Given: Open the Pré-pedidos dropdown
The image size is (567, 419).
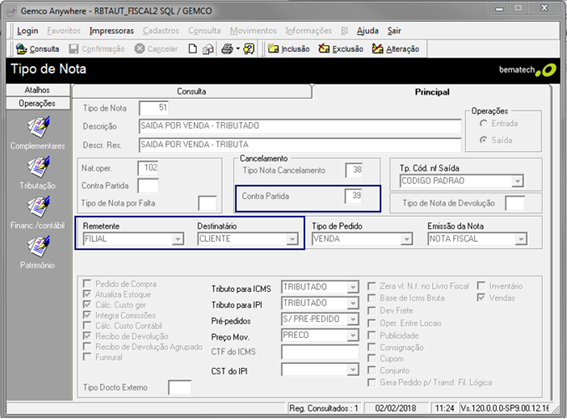Looking at the screenshot, I should [353, 319].
